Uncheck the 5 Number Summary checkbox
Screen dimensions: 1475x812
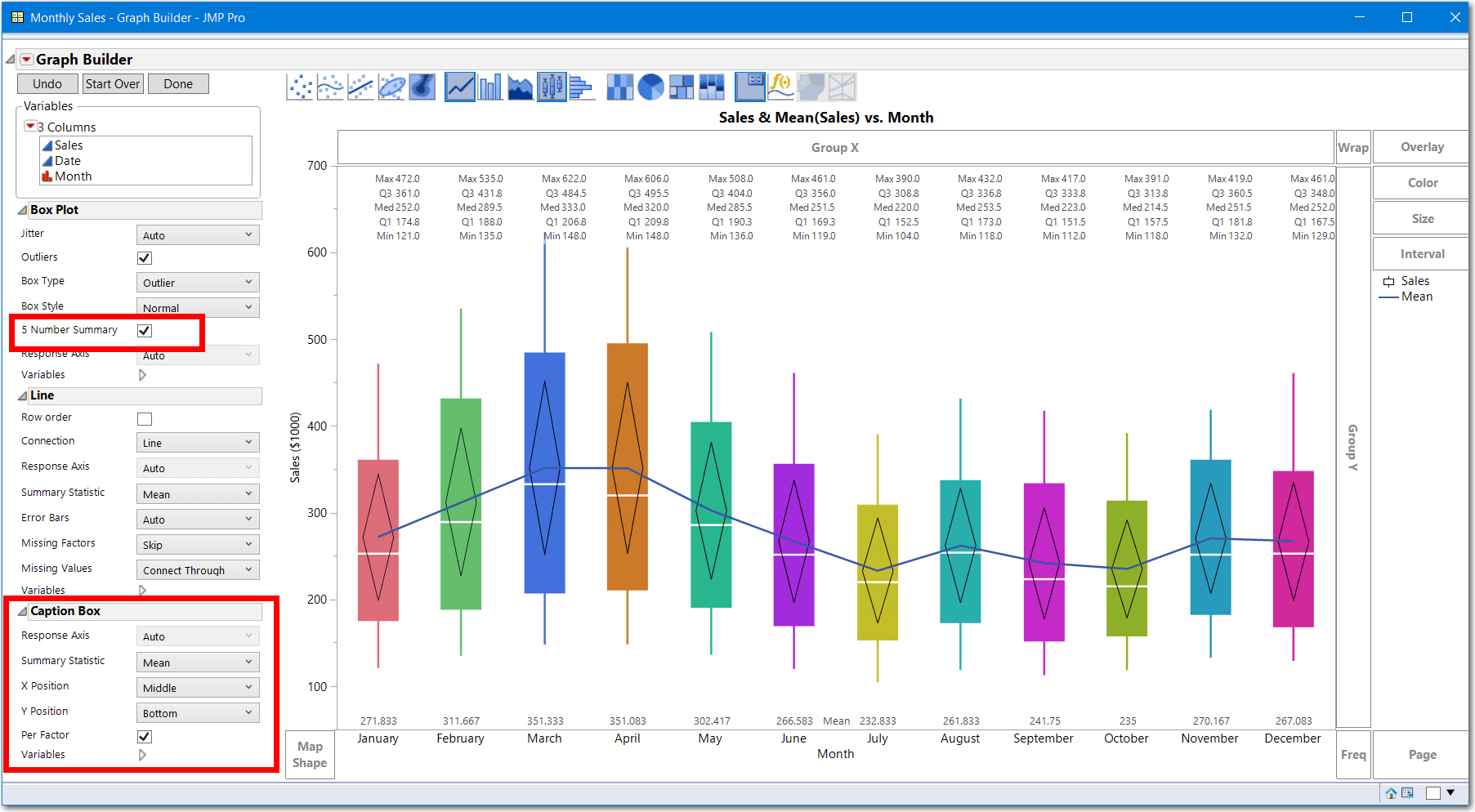tap(145, 331)
